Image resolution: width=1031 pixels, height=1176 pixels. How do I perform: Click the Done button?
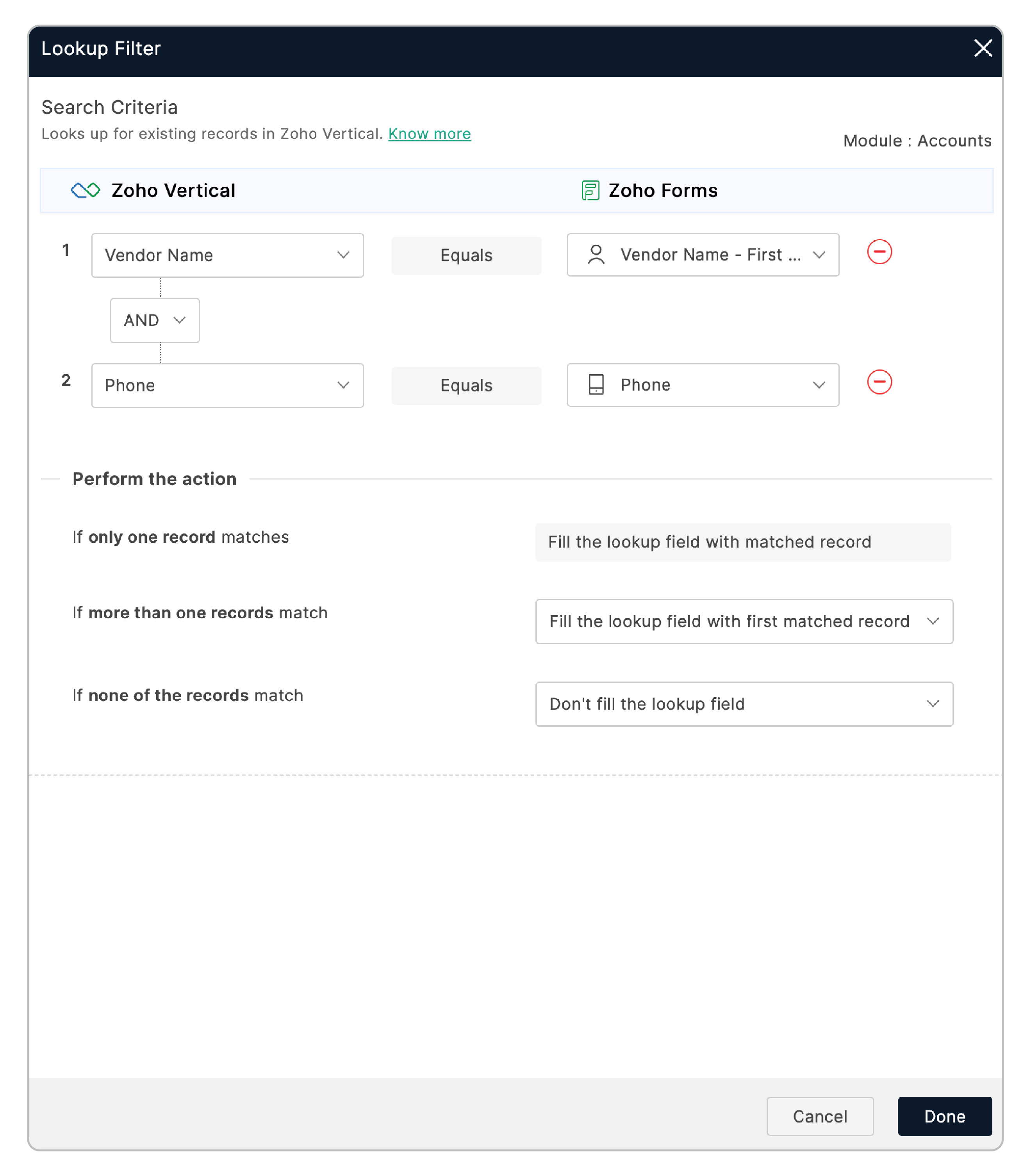click(x=944, y=1116)
